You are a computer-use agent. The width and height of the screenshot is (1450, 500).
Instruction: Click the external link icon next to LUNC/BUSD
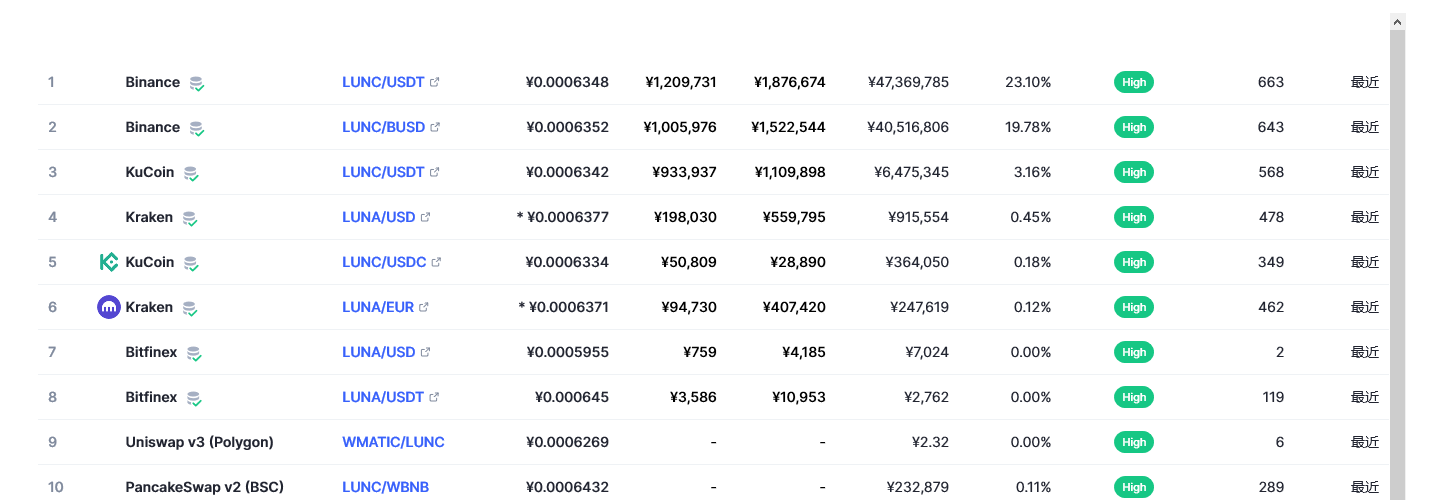(435, 127)
